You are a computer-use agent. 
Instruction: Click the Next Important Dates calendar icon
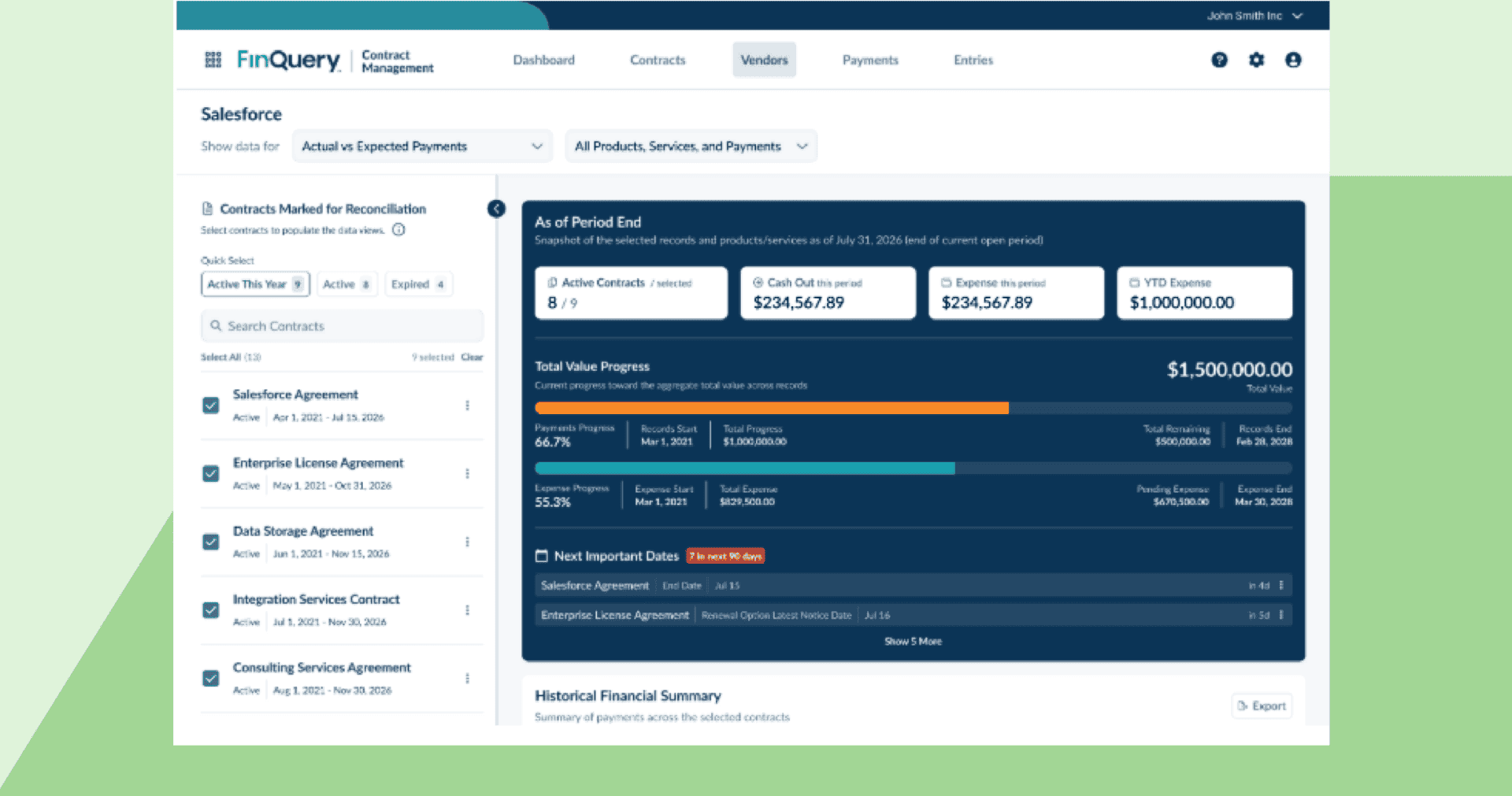point(541,556)
